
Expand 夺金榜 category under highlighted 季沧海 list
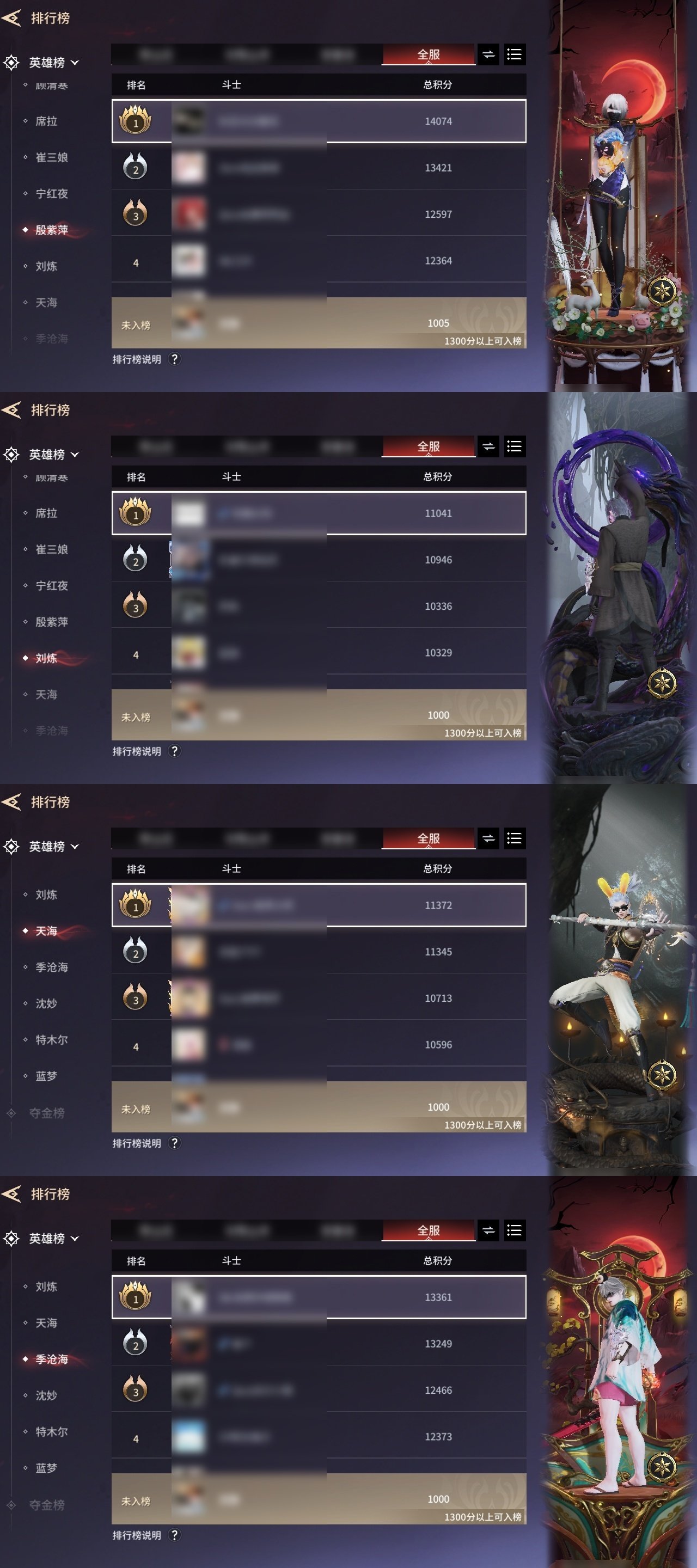tap(47, 1505)
